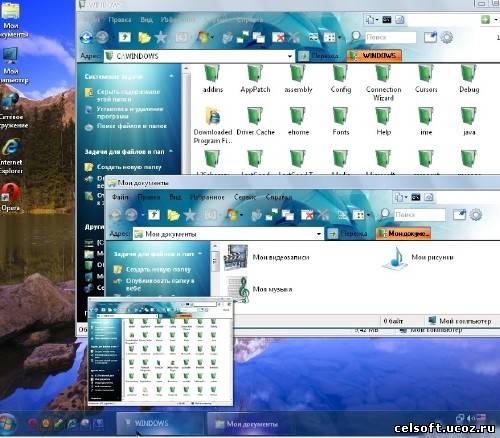Click the Мои документы taskbar button
The width and height of the screenshot is (500, 438).
pyautogui.click(x=252, y=424)
